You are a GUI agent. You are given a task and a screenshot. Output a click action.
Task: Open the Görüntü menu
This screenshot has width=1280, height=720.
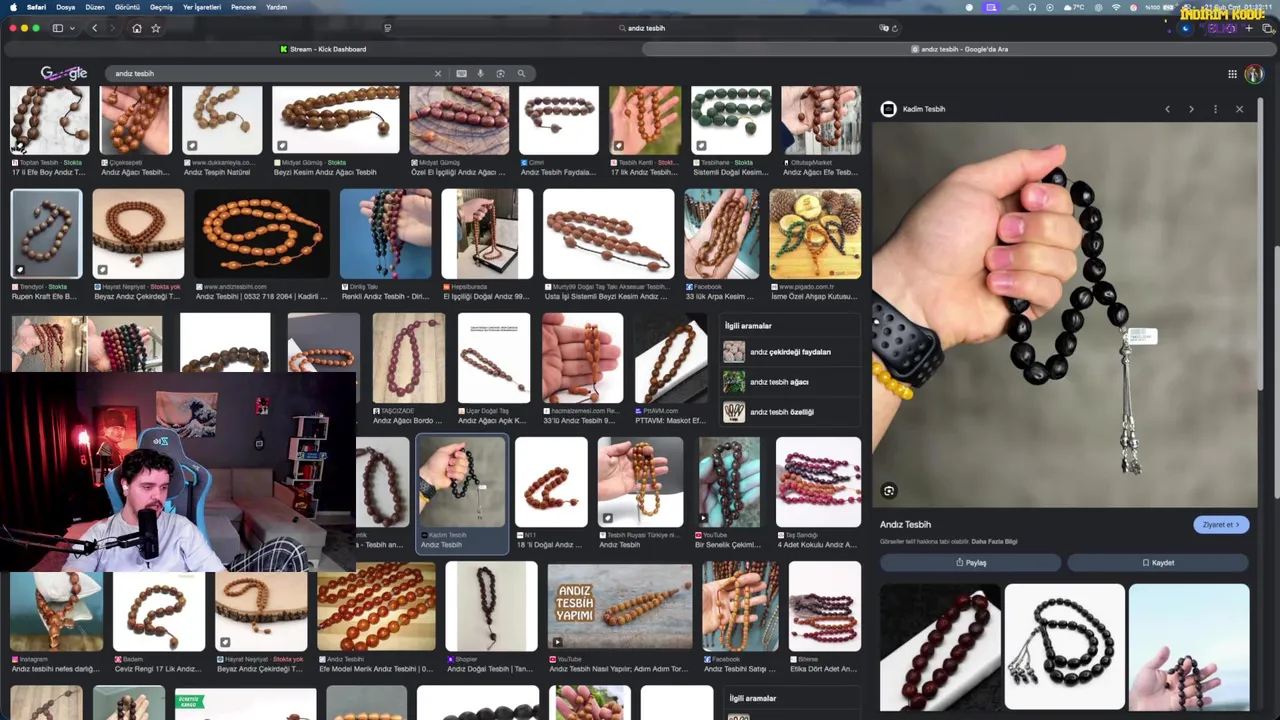[x=127, y=7]
